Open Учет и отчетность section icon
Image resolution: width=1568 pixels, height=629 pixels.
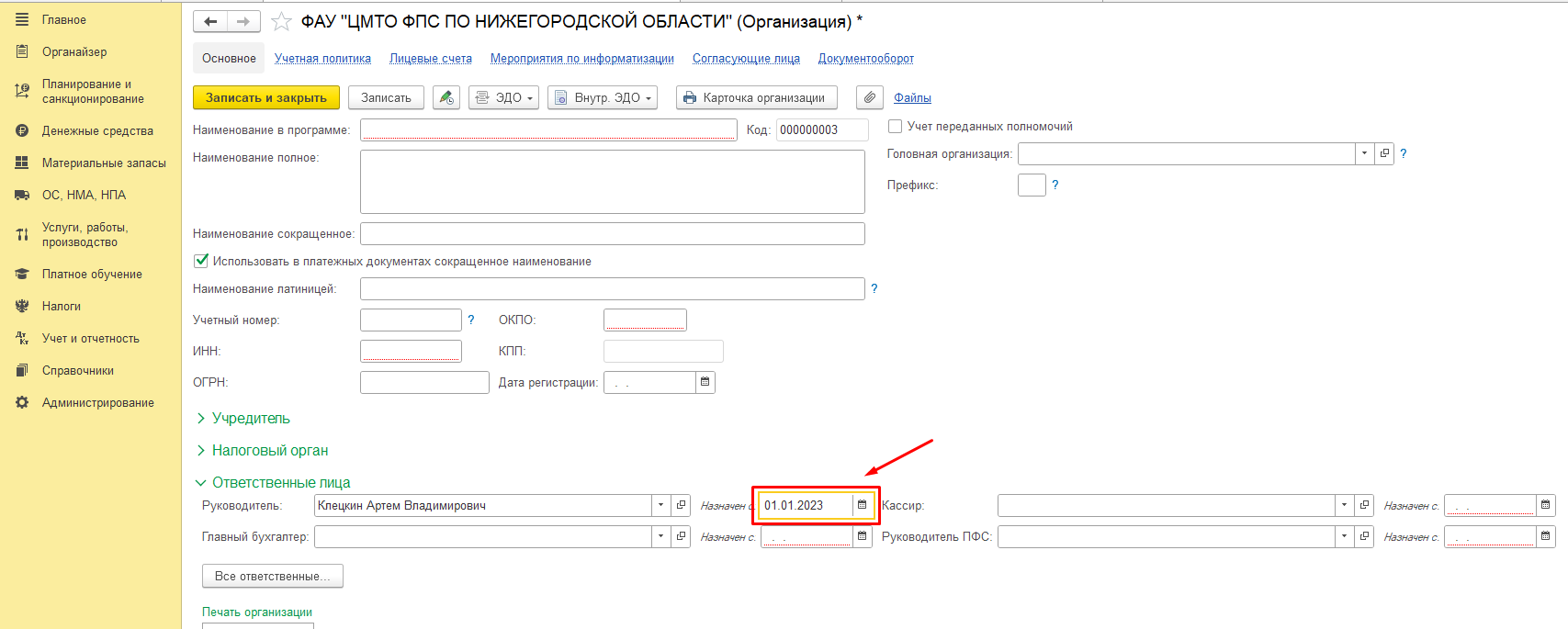(22, 338)
